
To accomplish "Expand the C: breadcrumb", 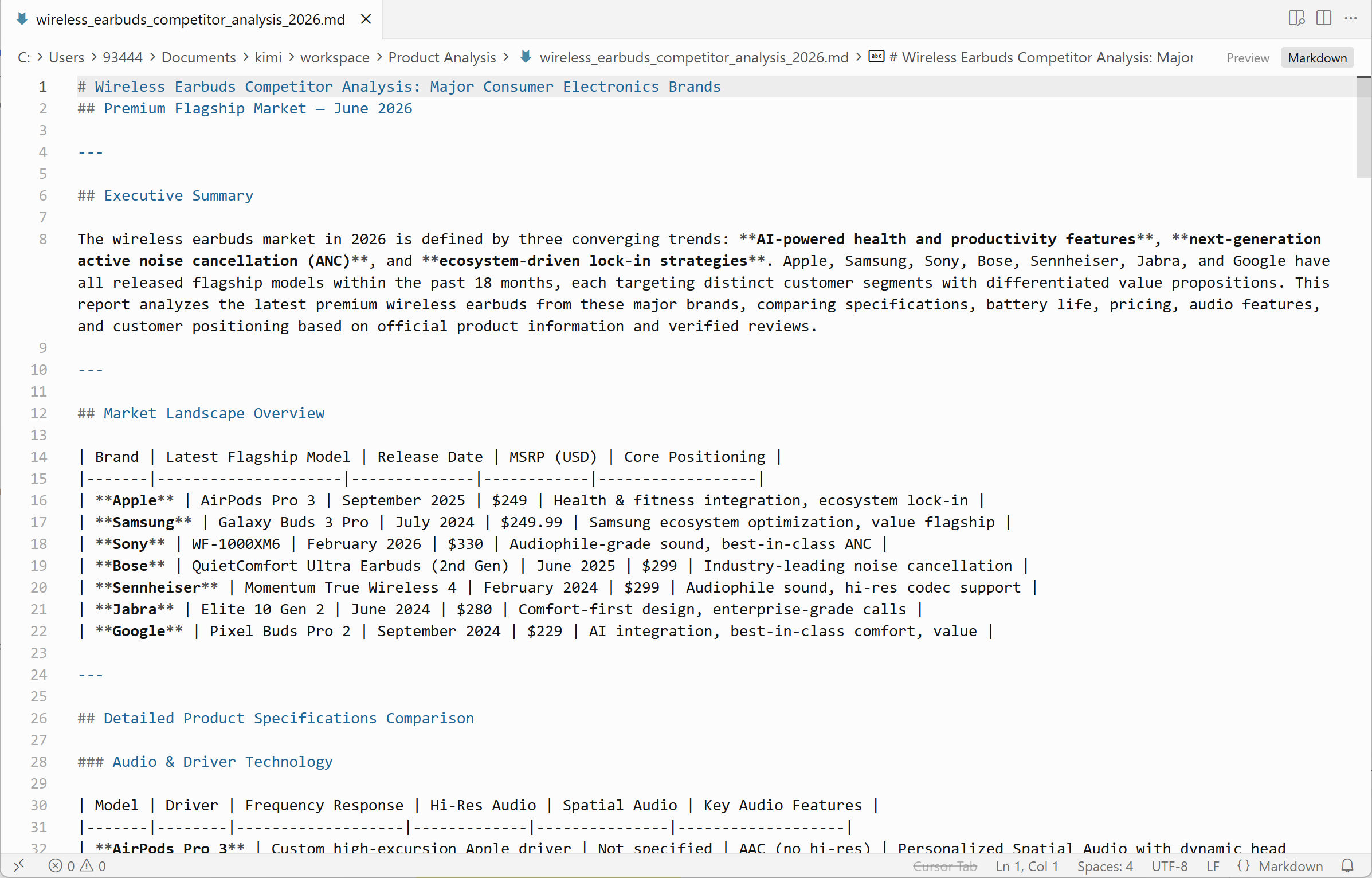I will (23, 57).
